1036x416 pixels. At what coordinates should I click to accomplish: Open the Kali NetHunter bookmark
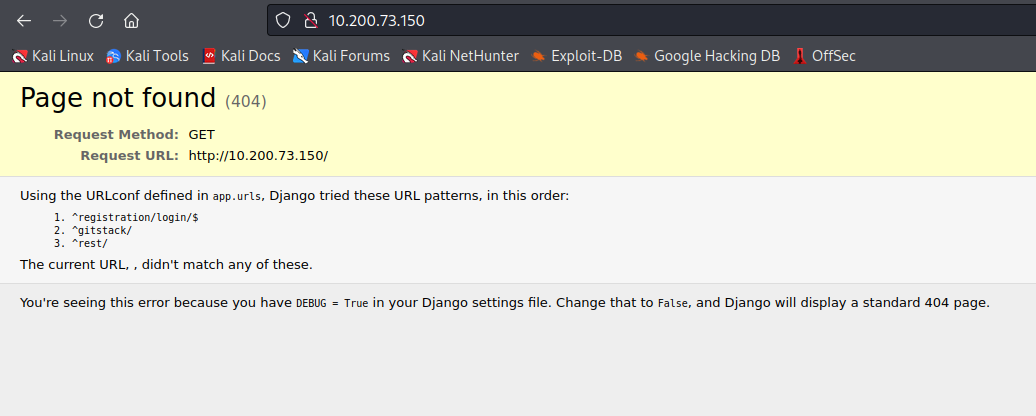(461, 56)
